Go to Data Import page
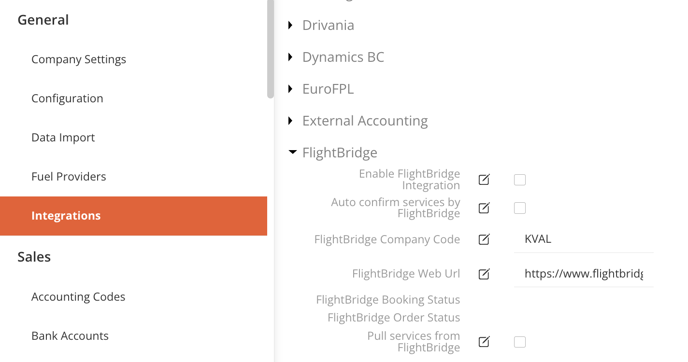The height and width of the screenshot is (362, 688). (63, 137)
